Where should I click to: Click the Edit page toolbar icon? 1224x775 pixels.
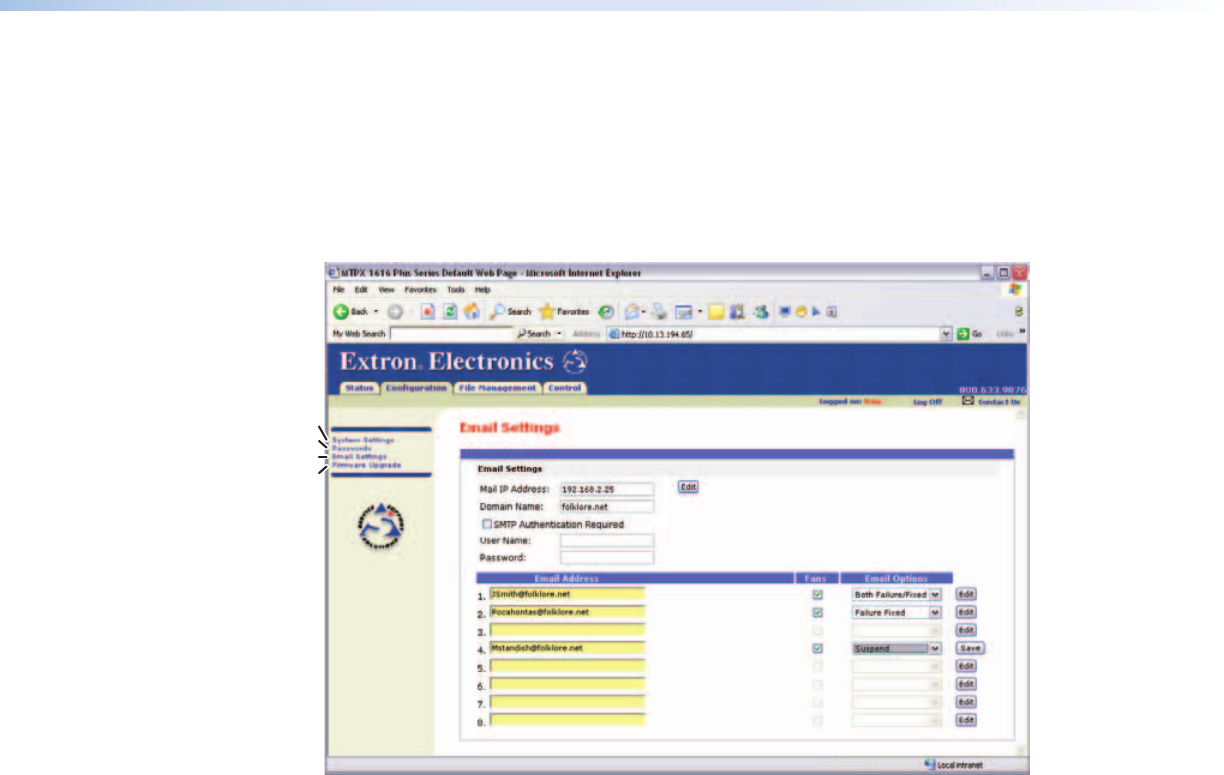click(x=684, y=311)
